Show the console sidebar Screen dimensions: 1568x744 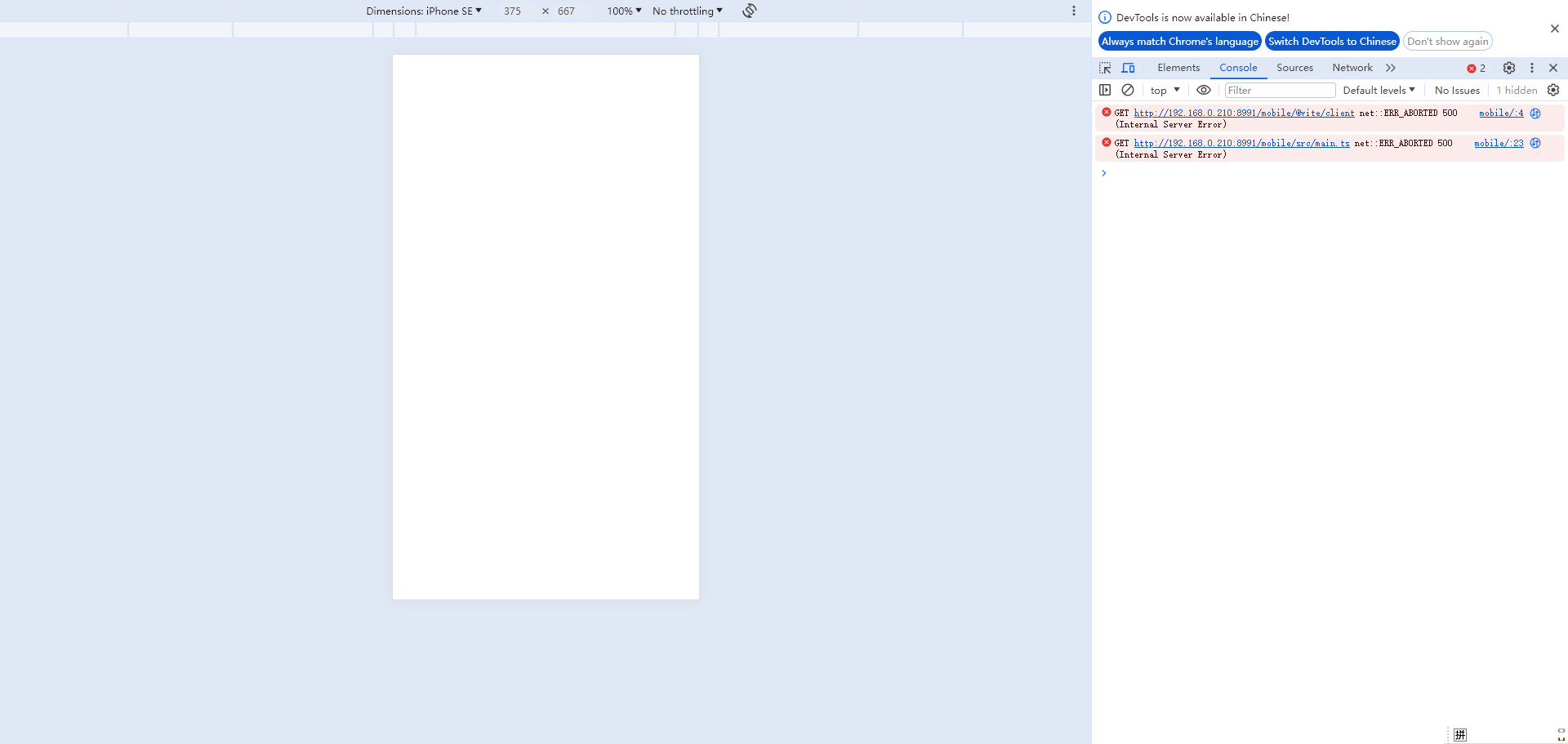pos(1105,90)
